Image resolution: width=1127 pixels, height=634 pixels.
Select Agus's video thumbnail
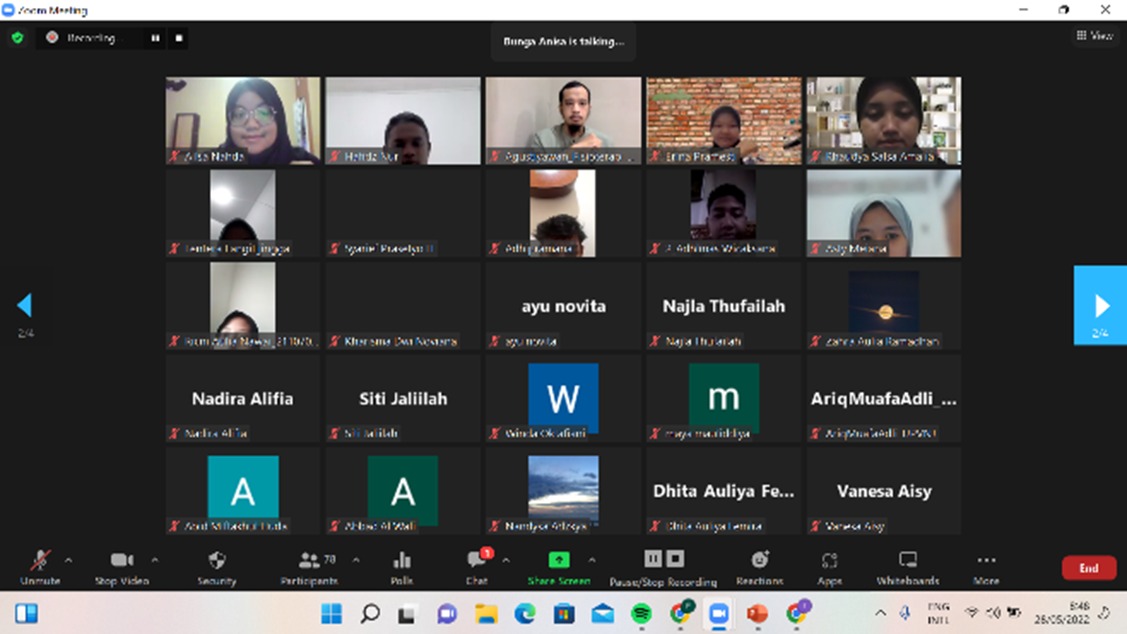coord(563,120)
